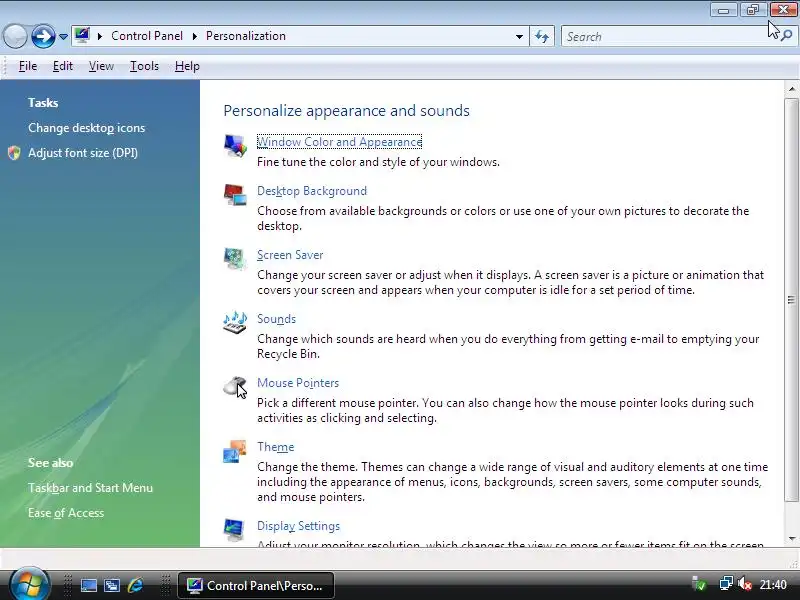Image resolution: width=800 pixels, height=600 pixels.
Task: Click Adjust font size (DPI) task
Action: pos(83,153)
